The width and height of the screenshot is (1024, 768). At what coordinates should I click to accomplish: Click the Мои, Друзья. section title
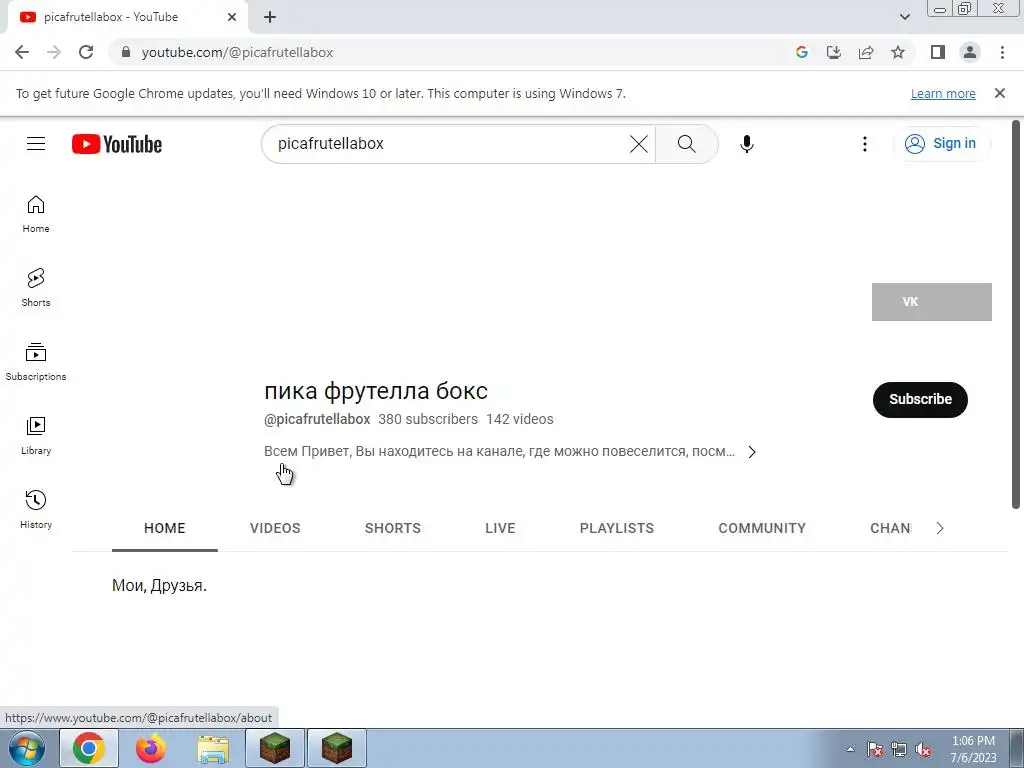tap(159, 586)
